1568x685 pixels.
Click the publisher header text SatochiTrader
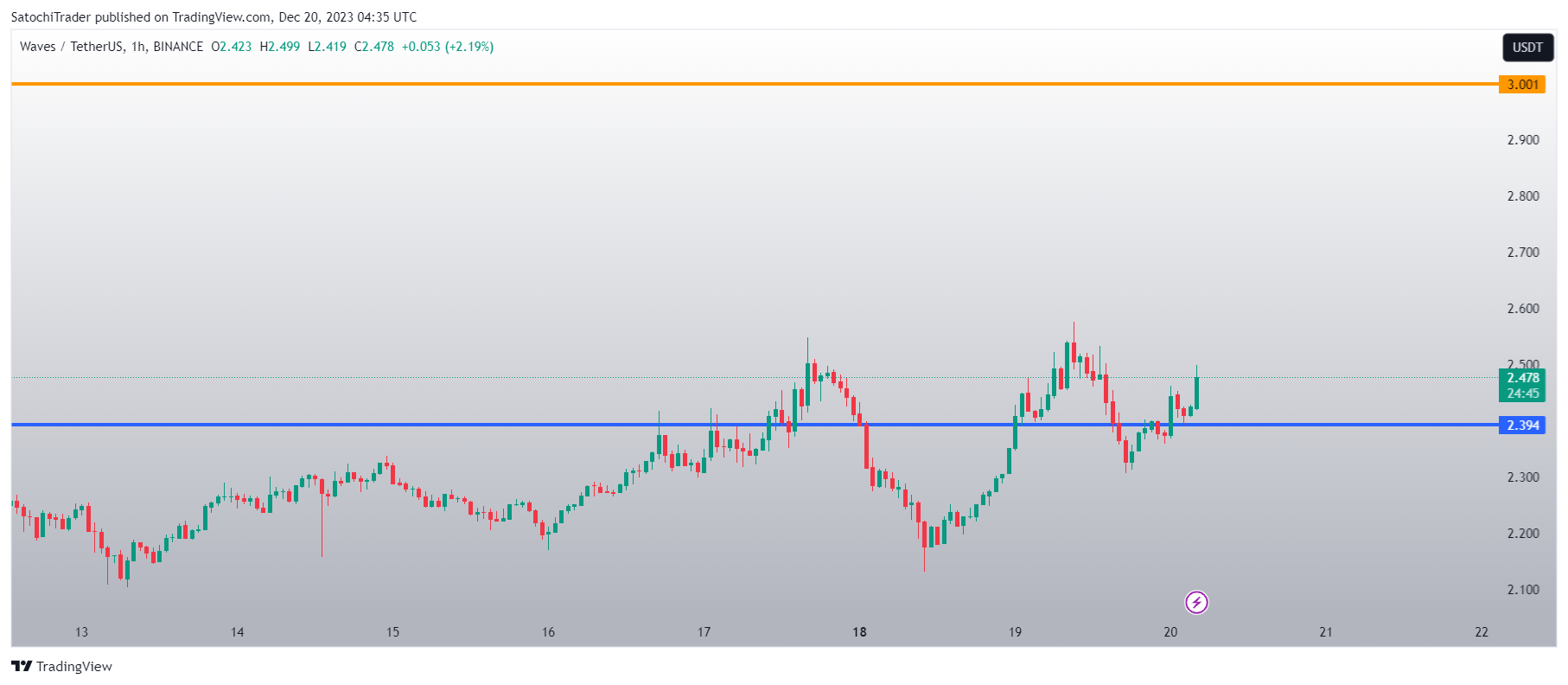pos(50,16)
